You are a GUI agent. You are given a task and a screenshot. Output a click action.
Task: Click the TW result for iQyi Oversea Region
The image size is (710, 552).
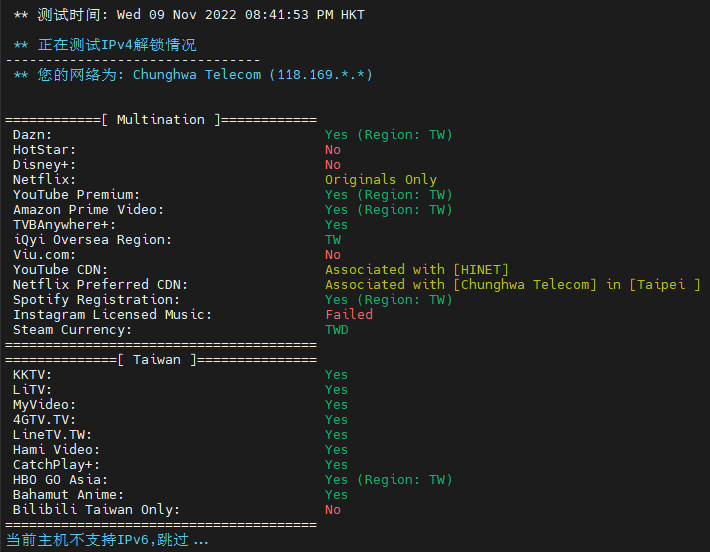pos(333,240)
